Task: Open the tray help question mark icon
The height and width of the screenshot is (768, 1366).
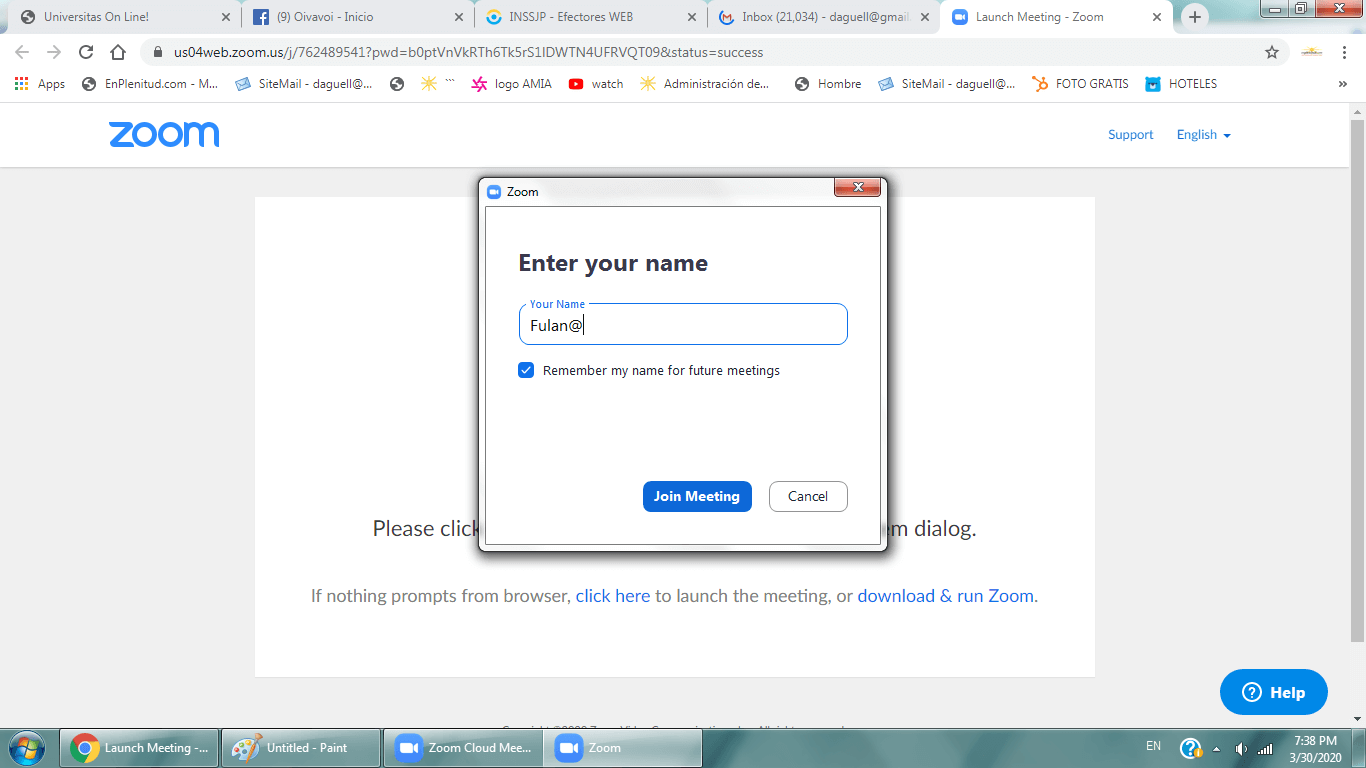Action: tap(1190, 748)
